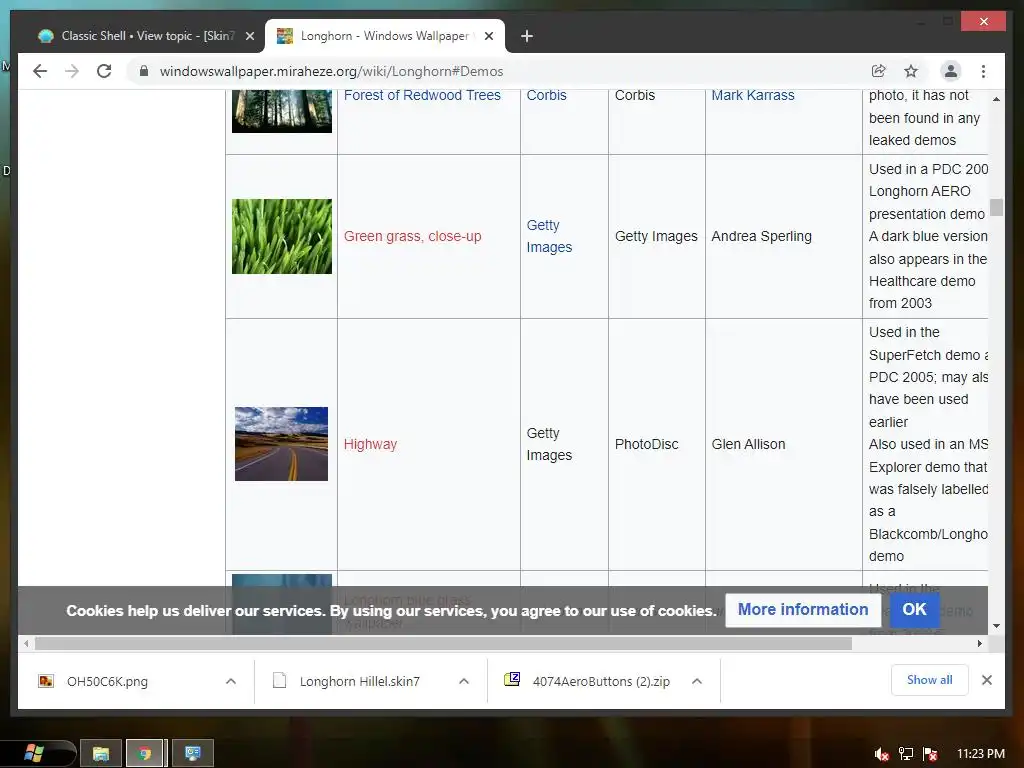Viewport: 1024px width, 768px height.
Task: Bookmark this page with star
Action: (x=911, y=71)
